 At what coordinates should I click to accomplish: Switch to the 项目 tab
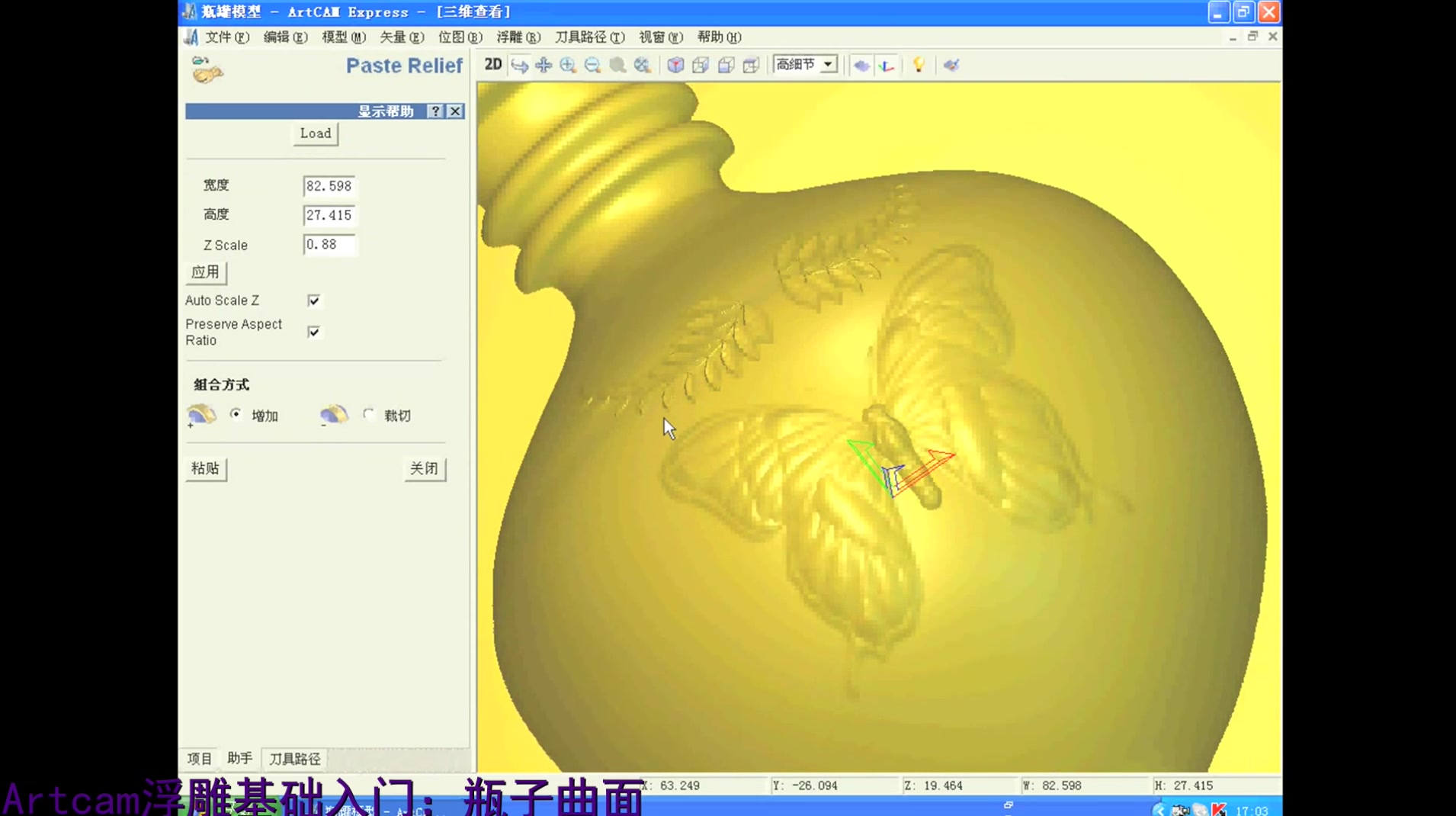coord(200,758)
